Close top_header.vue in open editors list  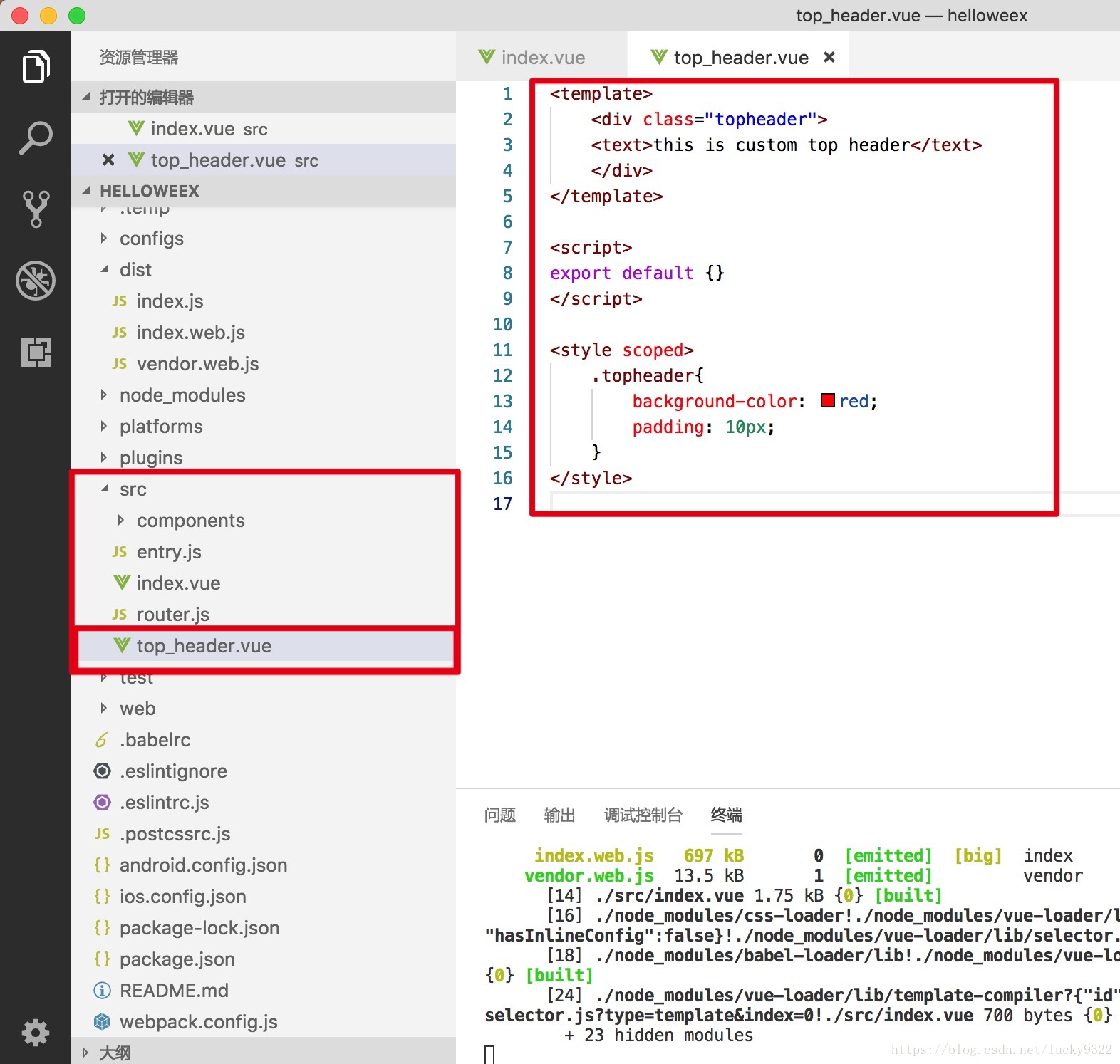[x=108, y=160]
